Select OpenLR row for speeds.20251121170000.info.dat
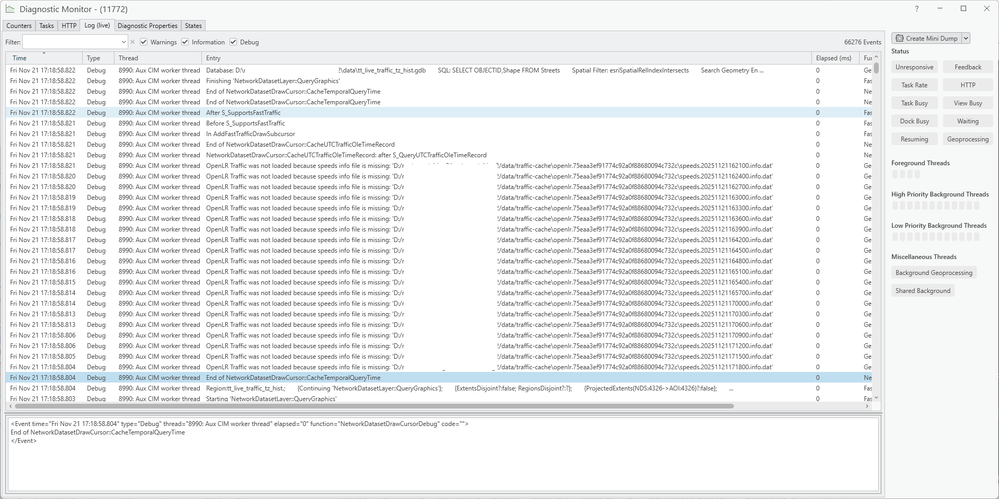This screenshot has width=999, height=499. point(438,303)
